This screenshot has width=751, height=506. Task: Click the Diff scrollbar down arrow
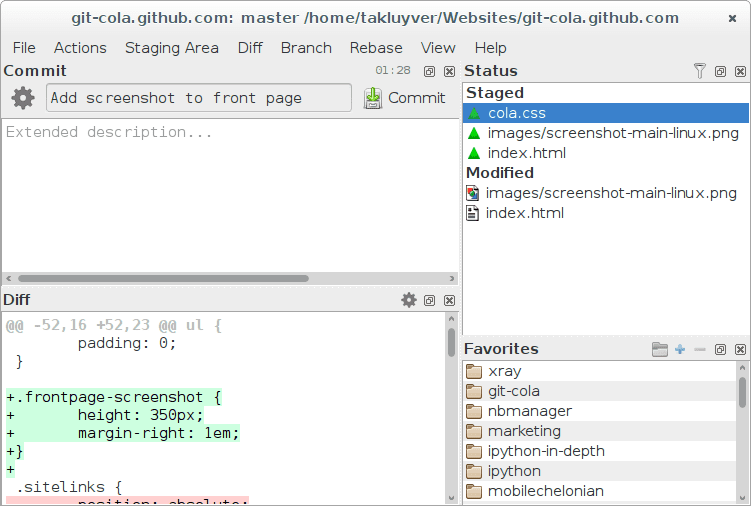pyautogui.click(x=451, y=498)
